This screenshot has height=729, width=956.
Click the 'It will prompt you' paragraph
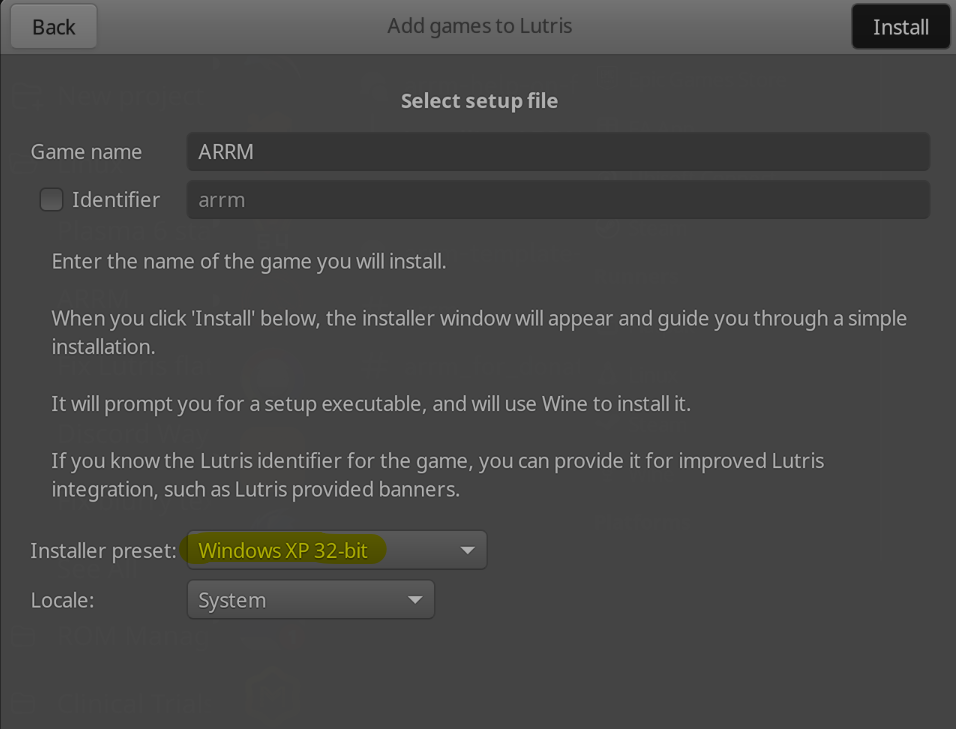(370, 404)
